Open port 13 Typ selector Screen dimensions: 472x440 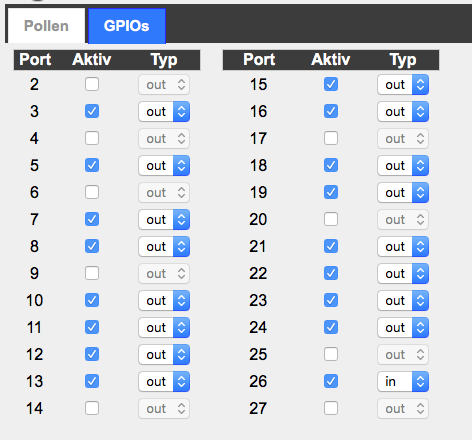[x=164, y=381]
